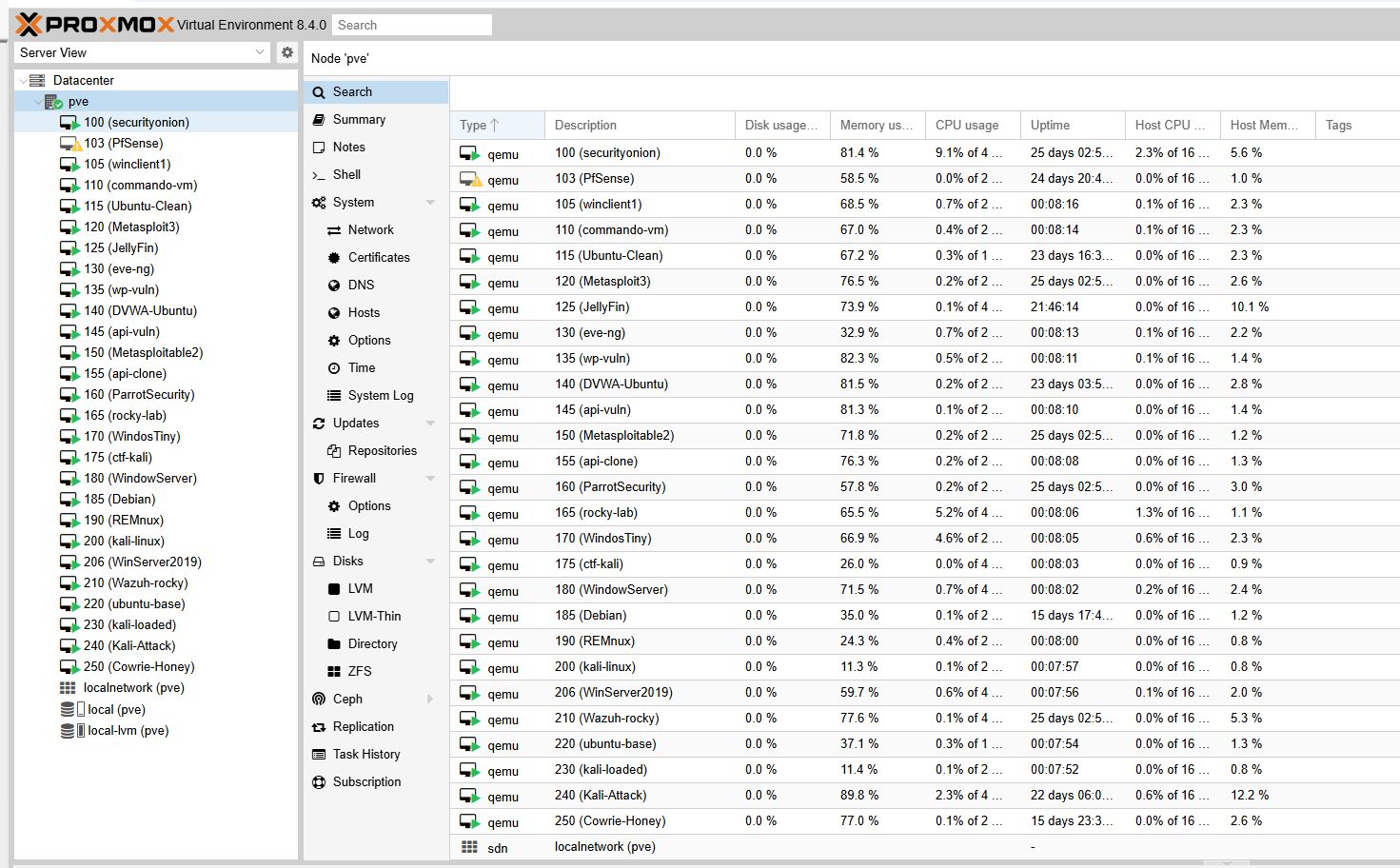
Task: Click the DNS globe icon
Action: point(334,286)
